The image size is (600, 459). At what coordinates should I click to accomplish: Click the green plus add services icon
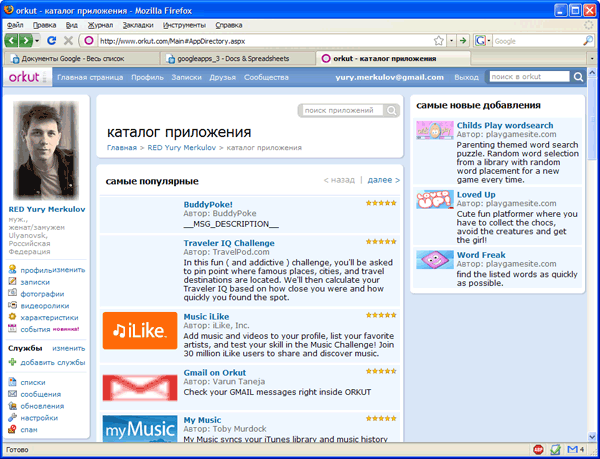(x=13, y=362)
